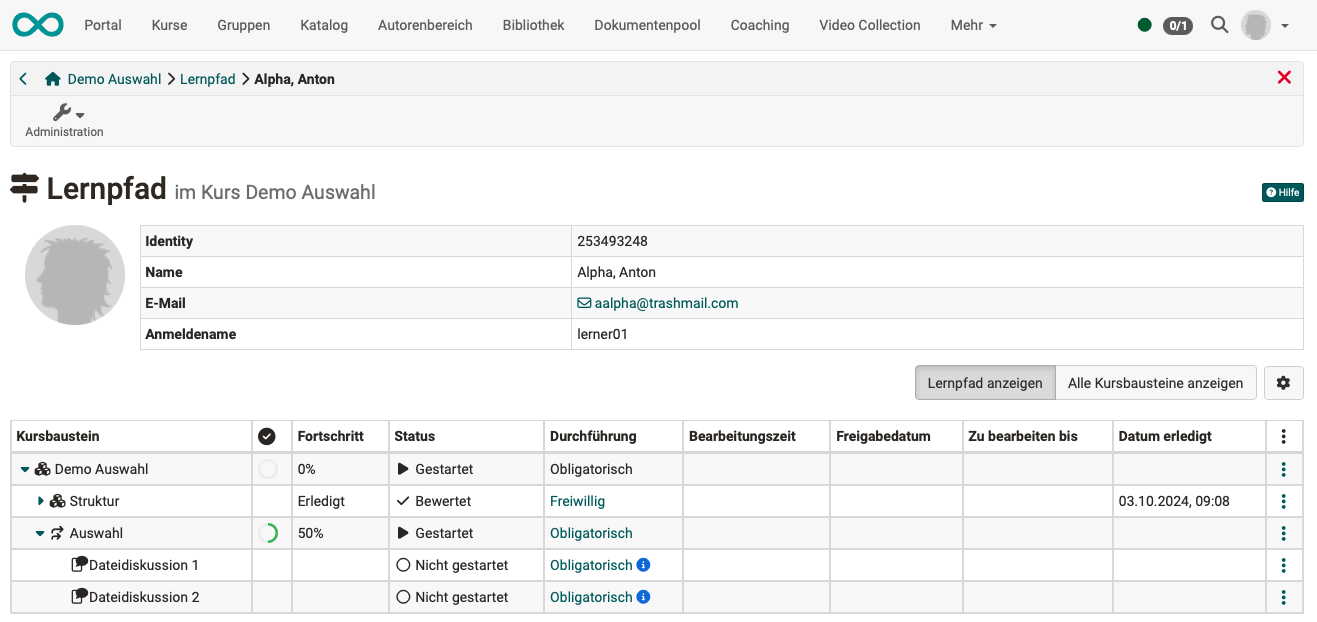The height and width of the screenshot is (622, 1317).
Task: Open the search magnifier icon
Action: (1219, 24)
